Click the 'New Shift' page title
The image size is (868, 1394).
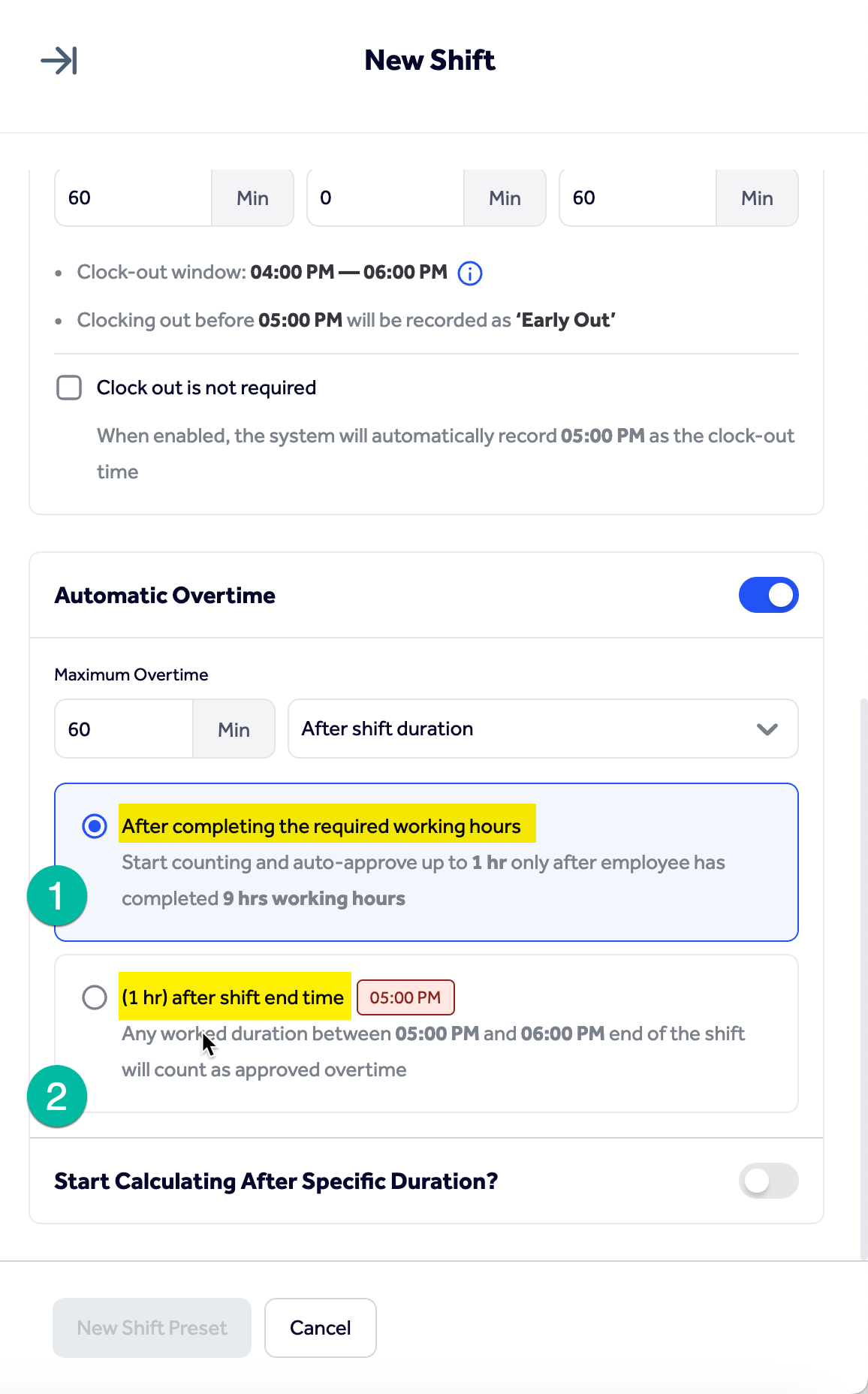click(x=429, y=60)
